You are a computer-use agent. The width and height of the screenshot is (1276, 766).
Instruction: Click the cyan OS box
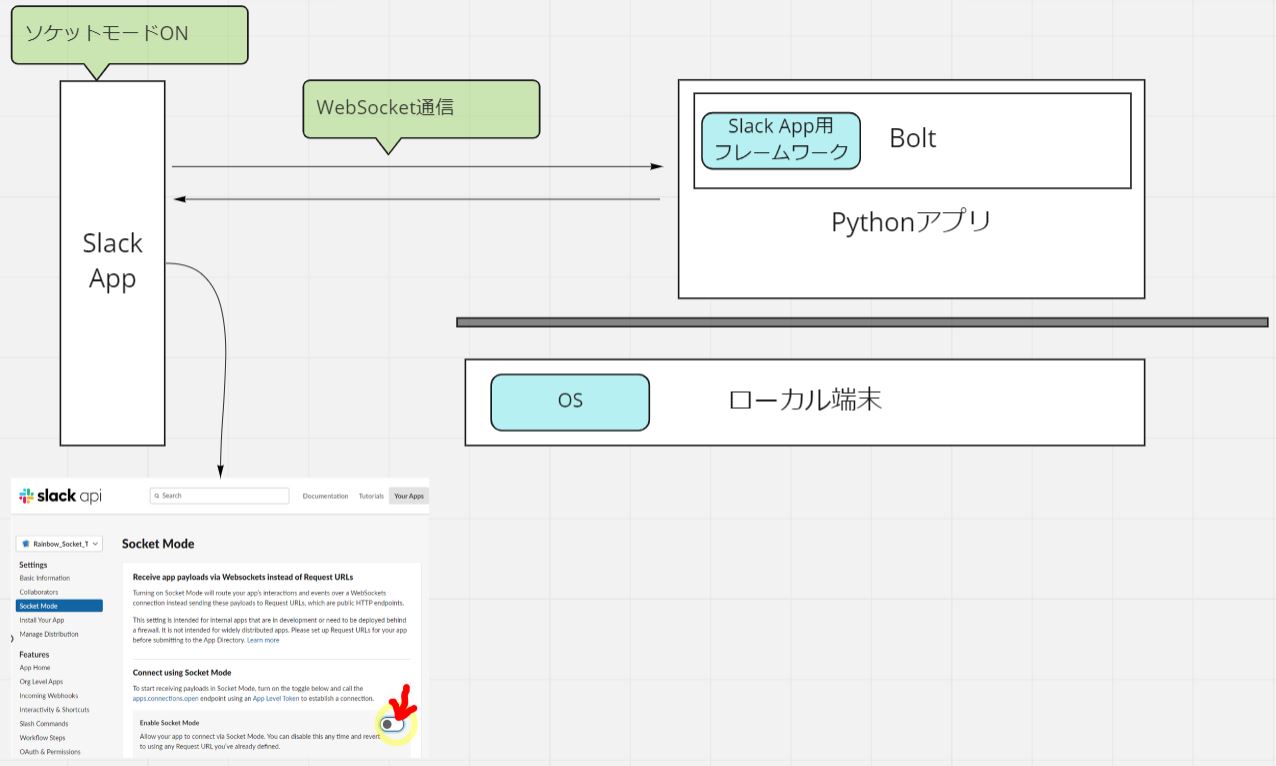tap(569, 402)
